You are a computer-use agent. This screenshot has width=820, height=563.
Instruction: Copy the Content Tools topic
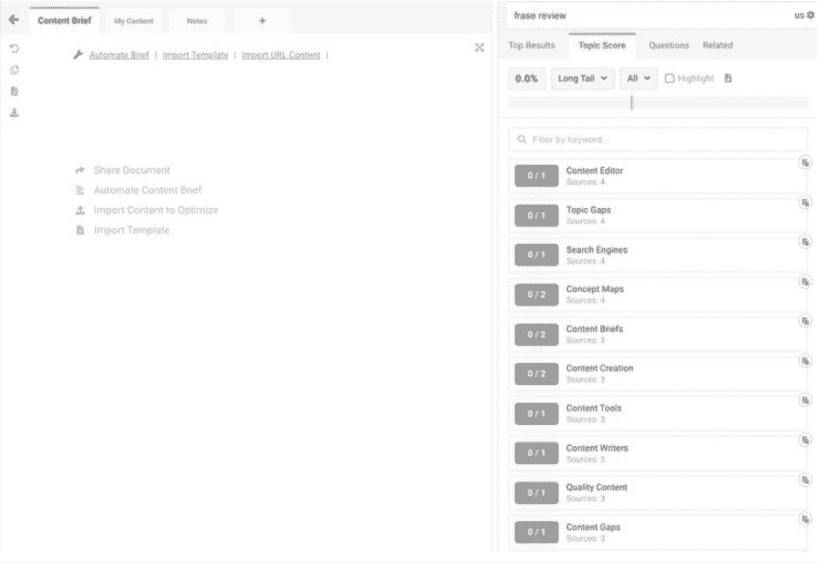805,400
